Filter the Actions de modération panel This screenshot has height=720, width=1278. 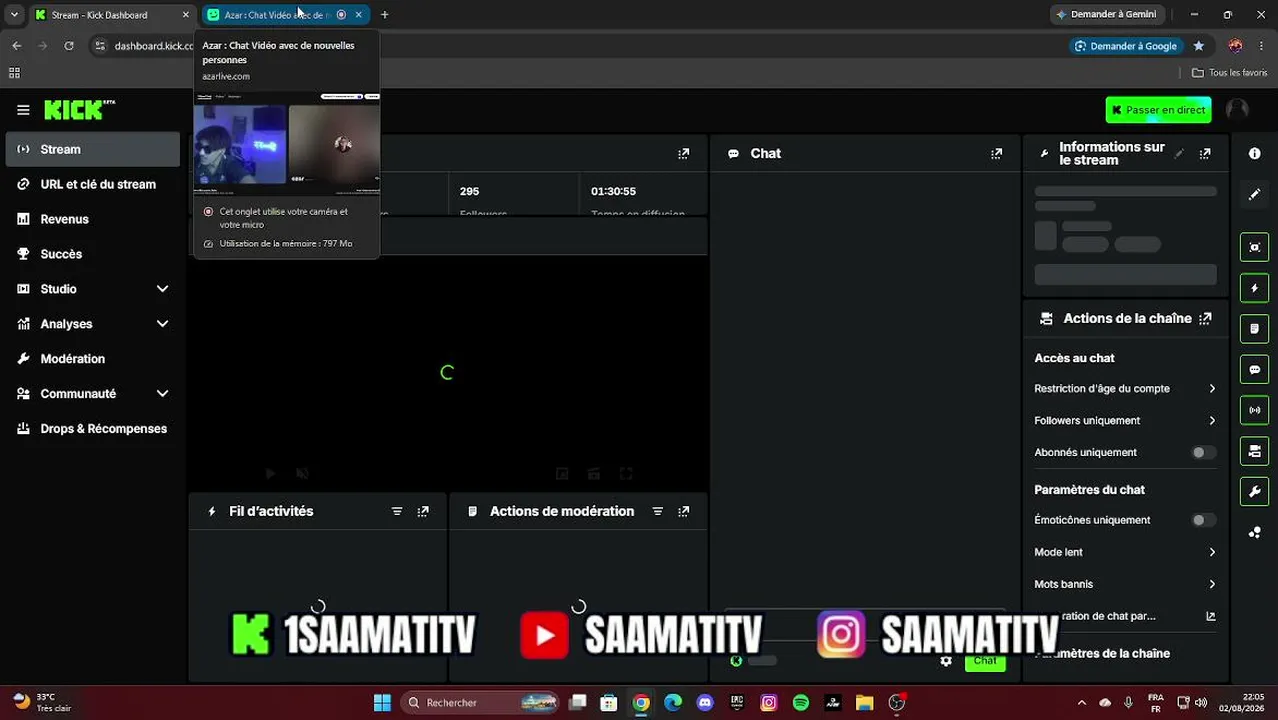(x=658, y=511)
